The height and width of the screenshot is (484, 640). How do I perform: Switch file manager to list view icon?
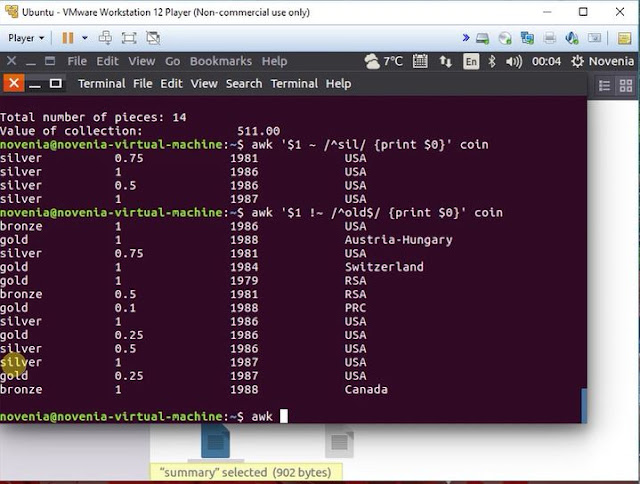(604, 86)
